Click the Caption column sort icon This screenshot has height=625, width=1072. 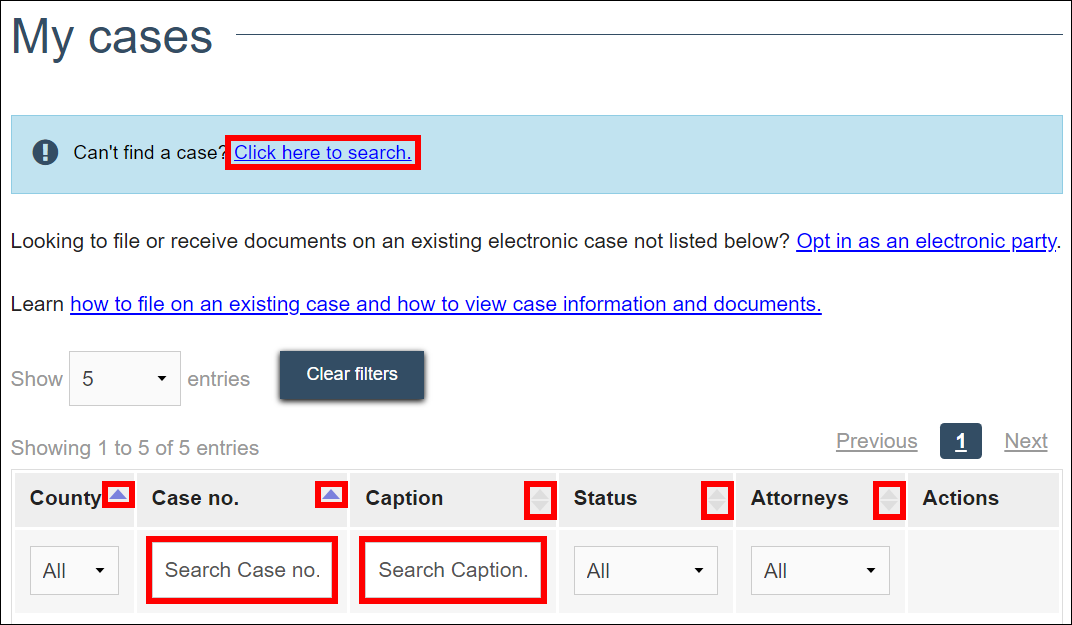pyautogui.click(x=540, y=499)
